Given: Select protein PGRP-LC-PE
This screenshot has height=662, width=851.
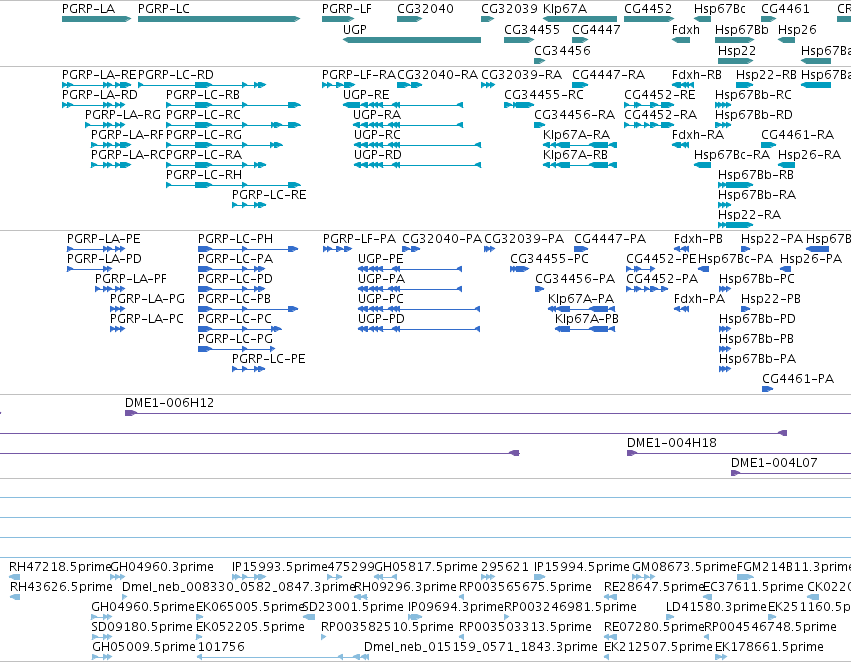Looking at the screenshot, I should tap(249, 368).
